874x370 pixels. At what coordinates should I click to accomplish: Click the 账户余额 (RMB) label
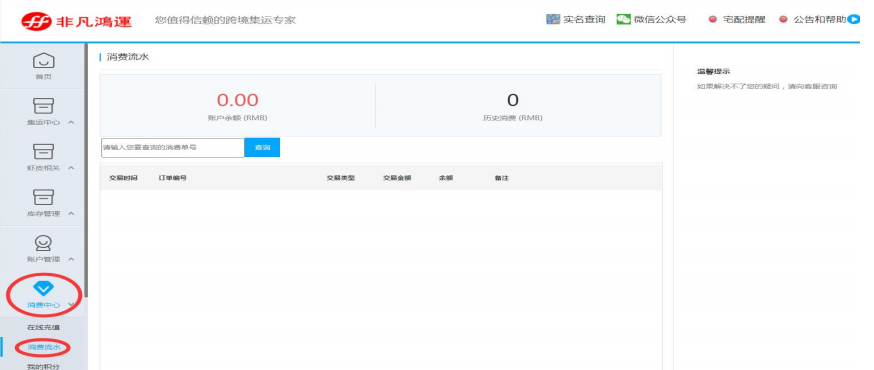click(237, 118)
